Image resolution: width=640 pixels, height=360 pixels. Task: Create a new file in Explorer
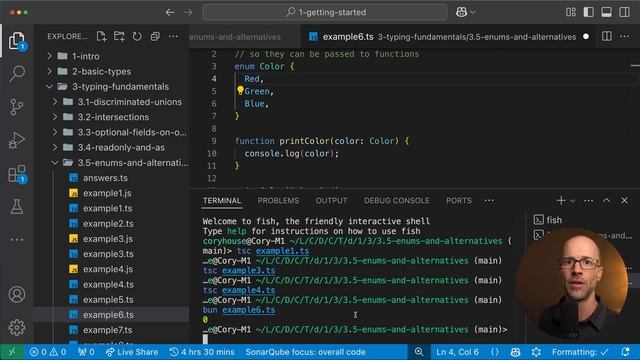[x=101, y=36]
